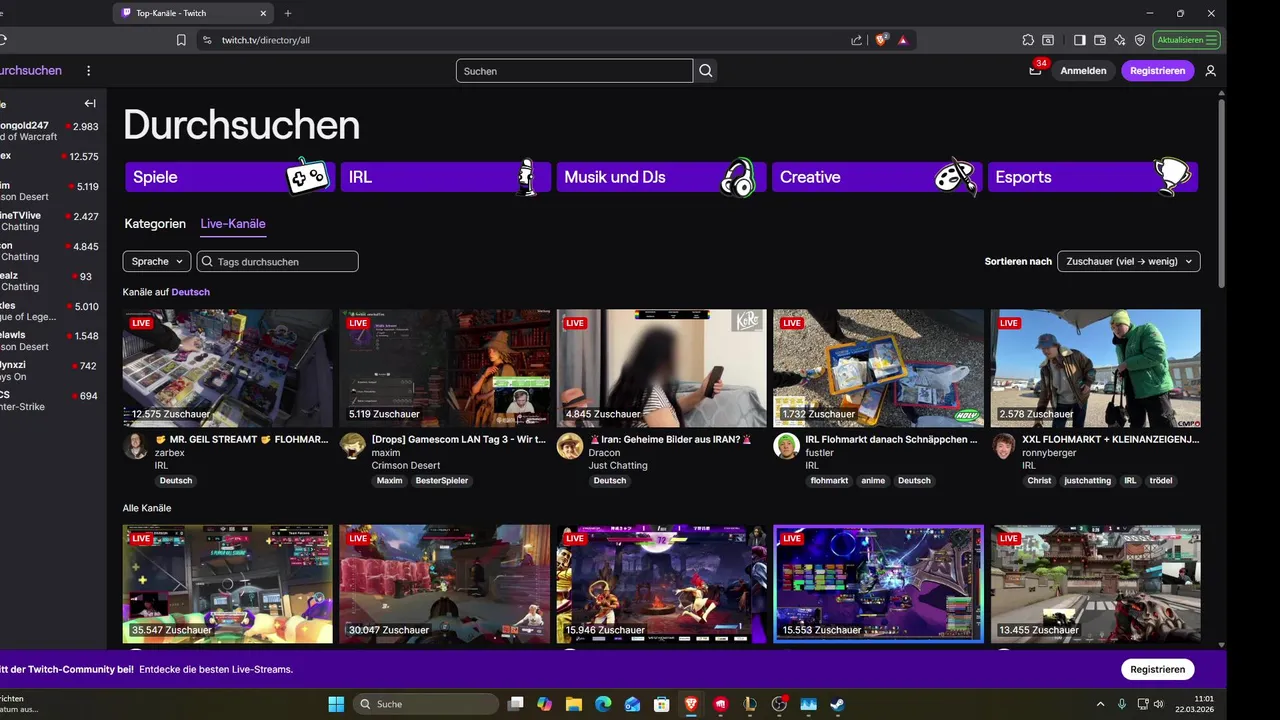
Task: Open the notifications inbox showing 34
Action: [1035, 70]
